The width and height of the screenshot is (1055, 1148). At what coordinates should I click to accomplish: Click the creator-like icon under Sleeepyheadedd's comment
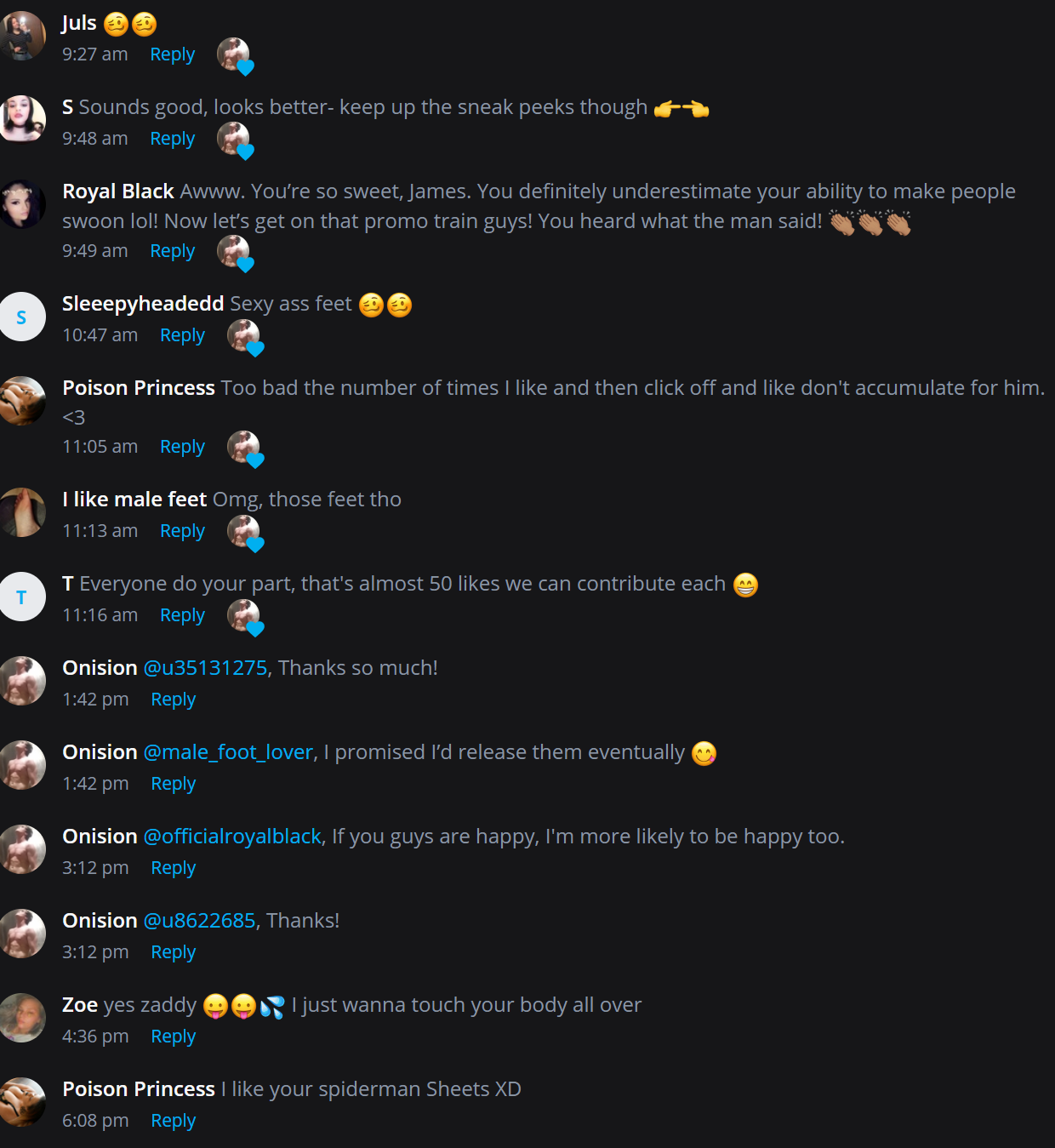point(245,338)
